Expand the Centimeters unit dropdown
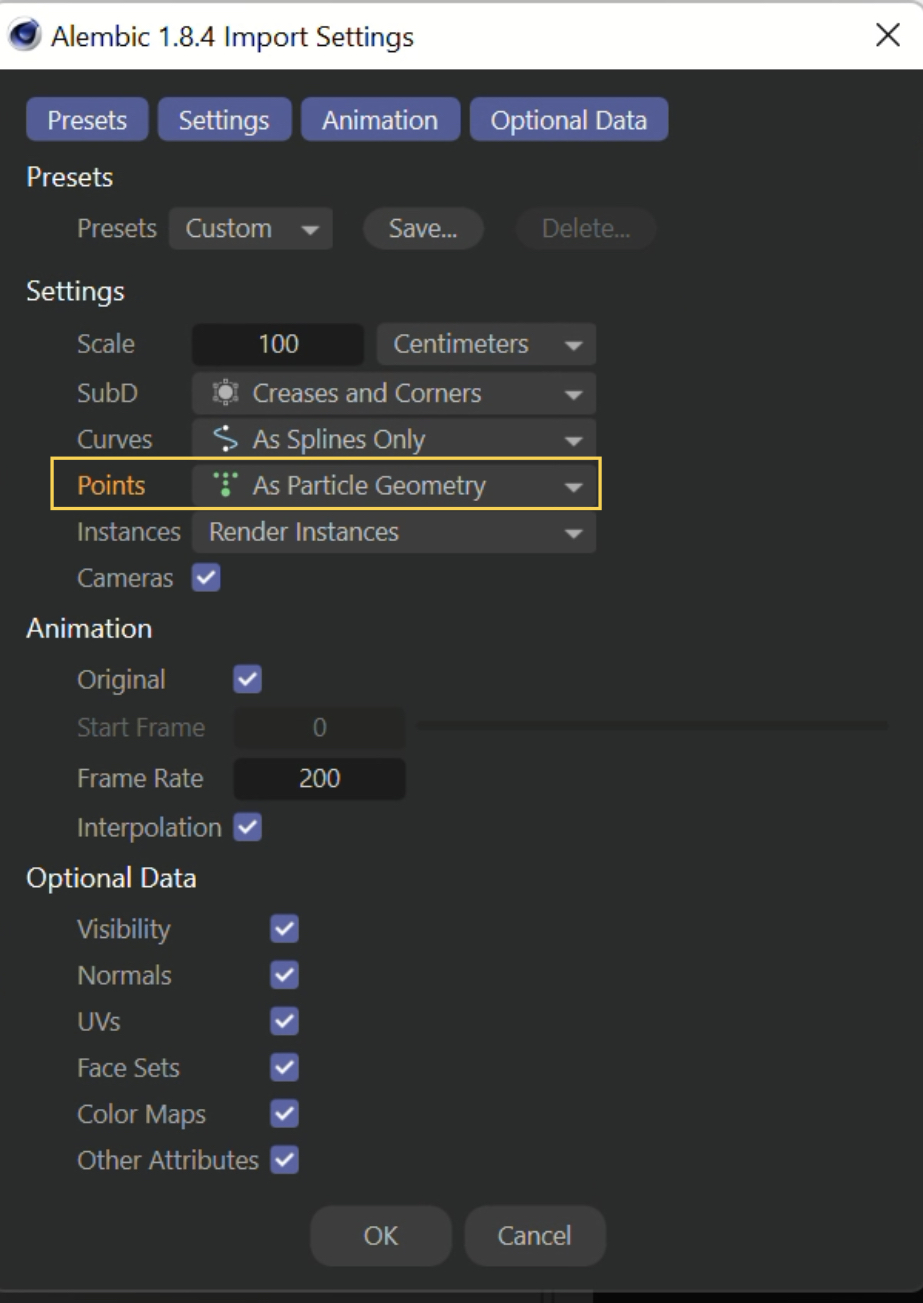The width and height of the screenshot is (923, 1303). (x=486, y=344)
